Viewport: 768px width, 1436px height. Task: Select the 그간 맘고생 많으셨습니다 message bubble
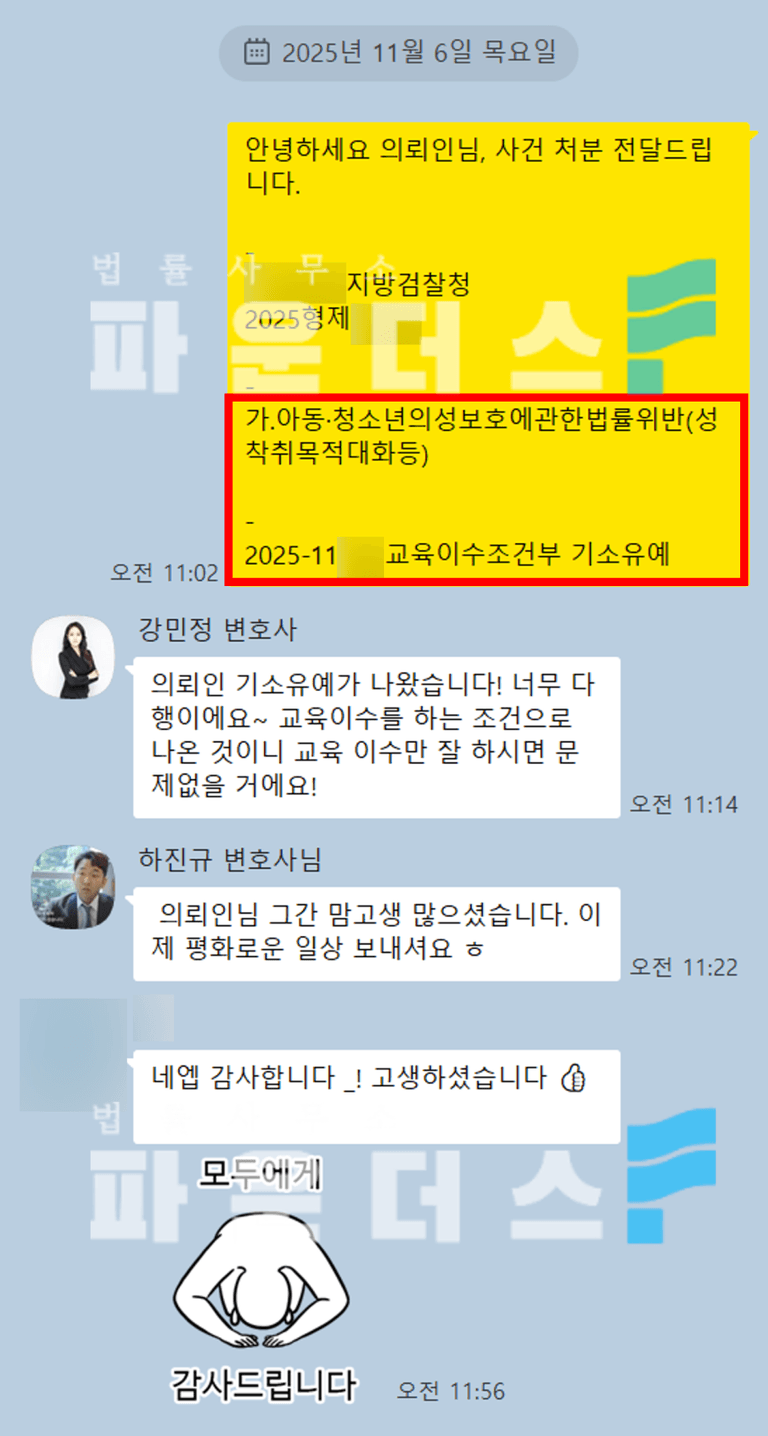(x=376, y=933)
